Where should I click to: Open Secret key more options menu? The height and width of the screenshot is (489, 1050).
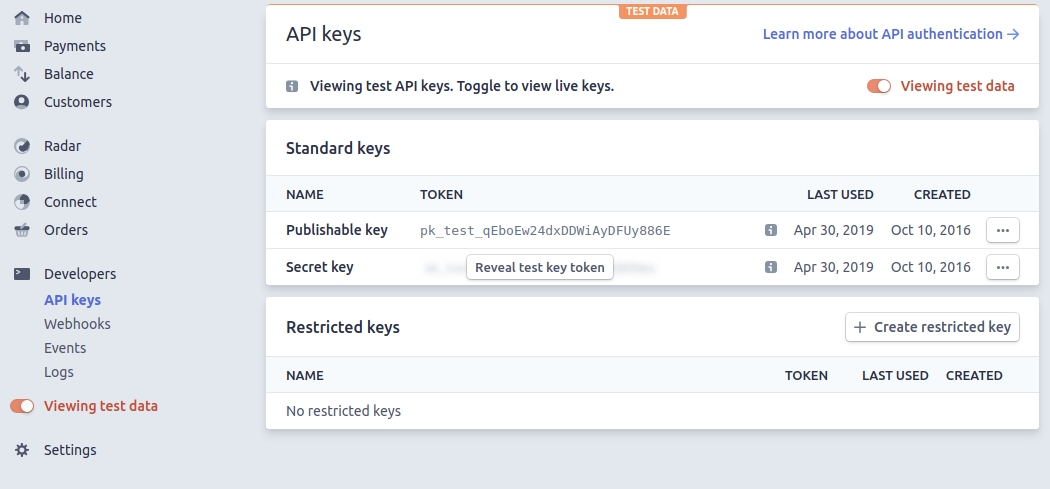1003,267
